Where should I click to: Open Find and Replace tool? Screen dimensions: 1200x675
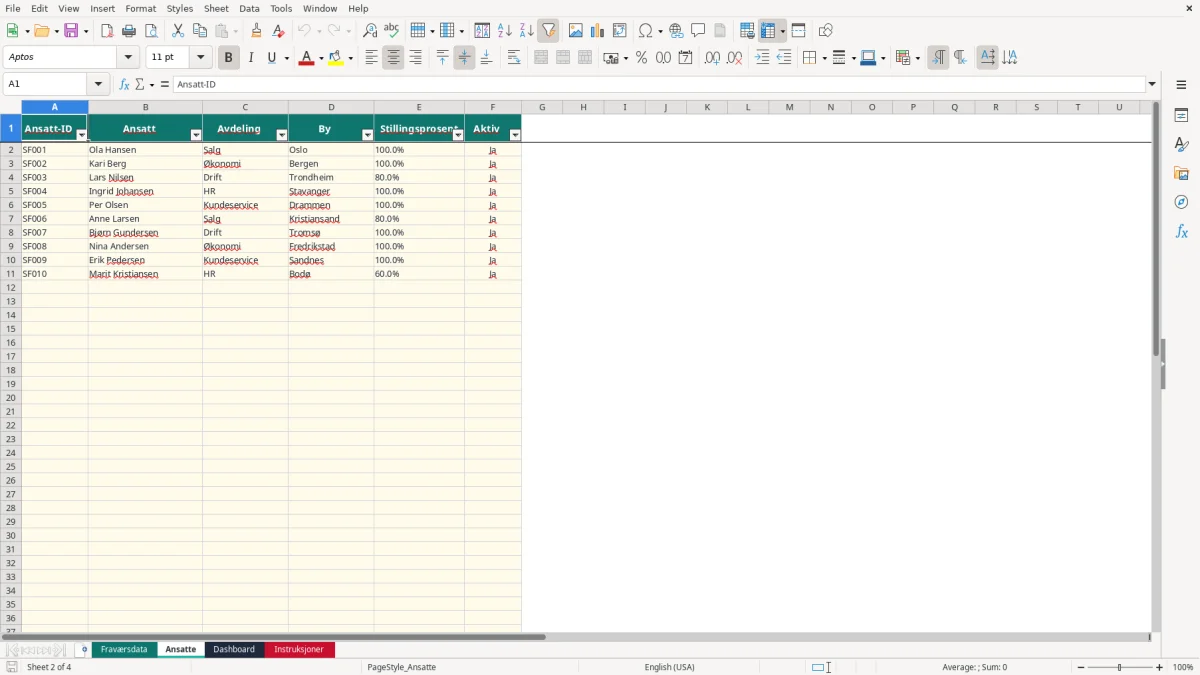pos(370,31)
